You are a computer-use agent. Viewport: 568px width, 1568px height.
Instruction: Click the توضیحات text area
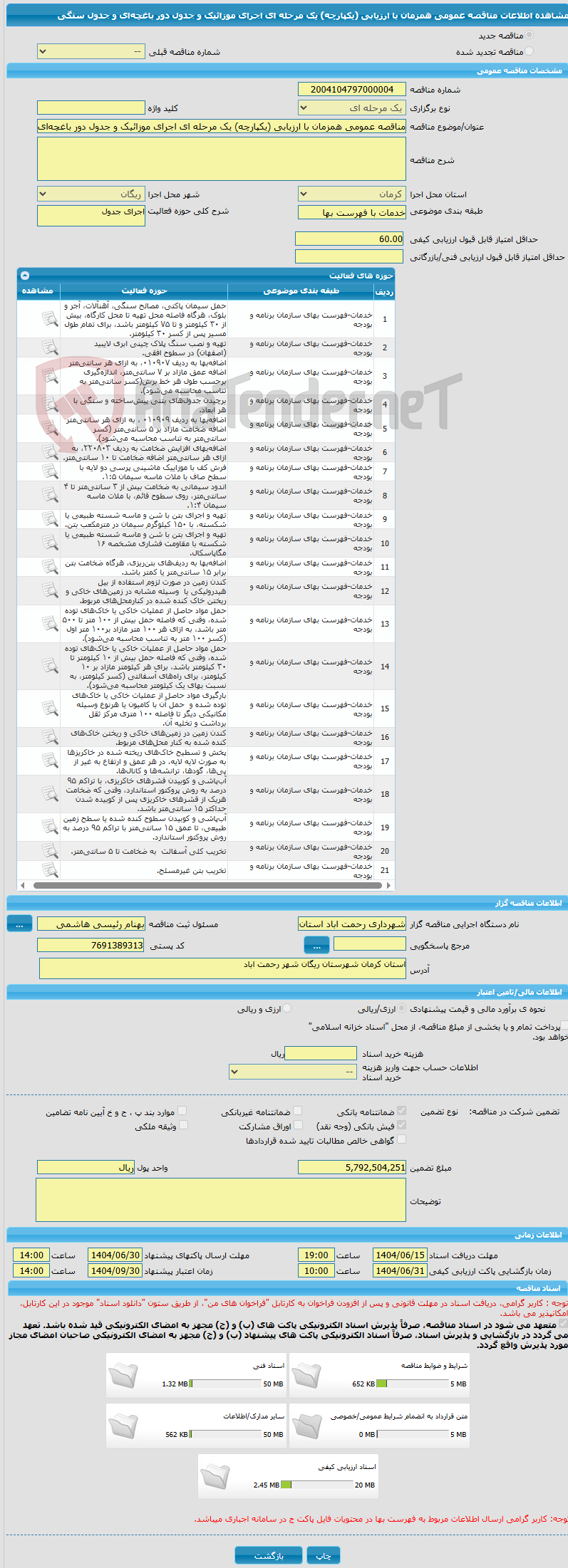[x=221, y=1200]
